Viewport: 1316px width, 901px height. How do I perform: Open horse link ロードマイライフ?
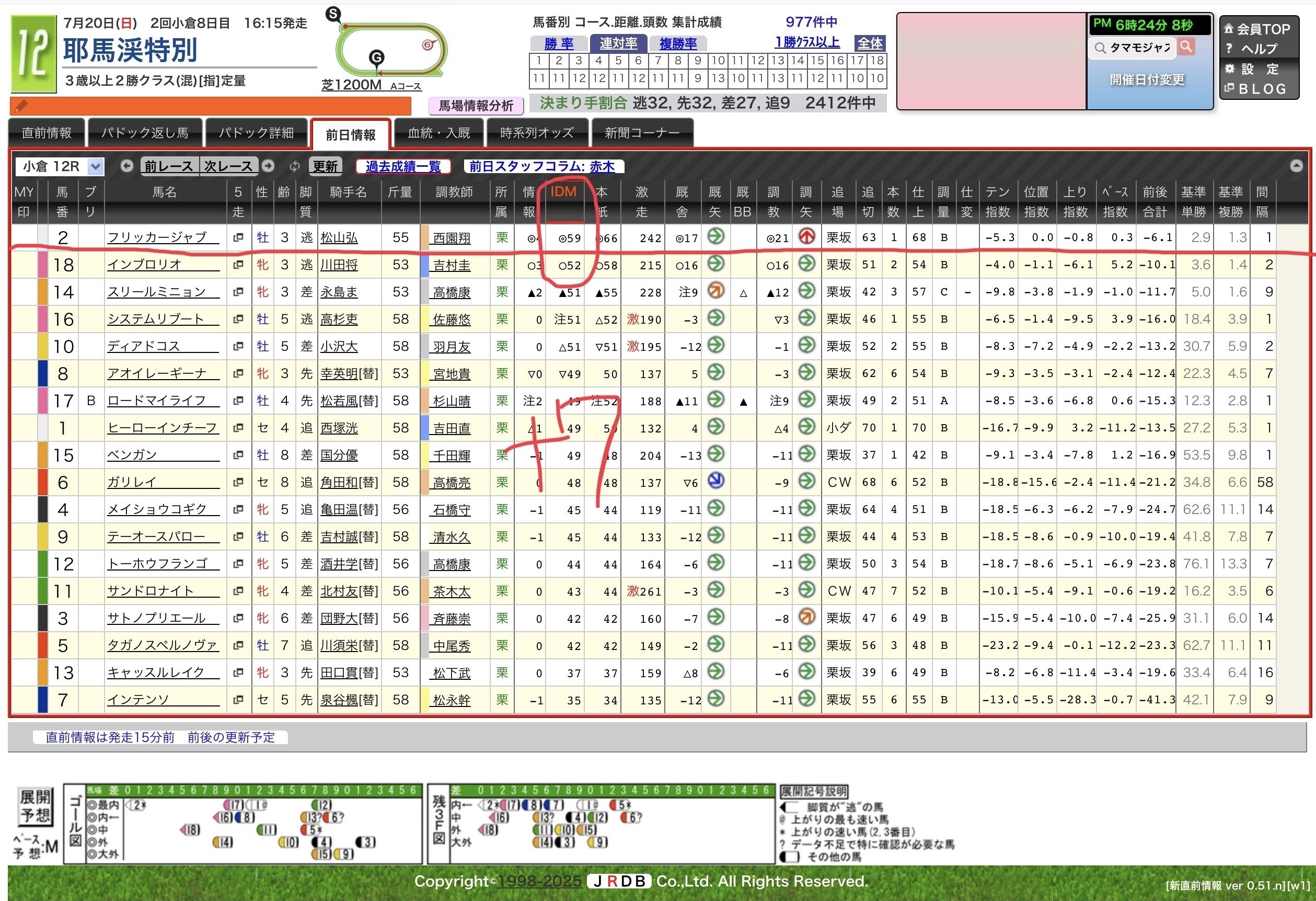click(x=163, y=401)
